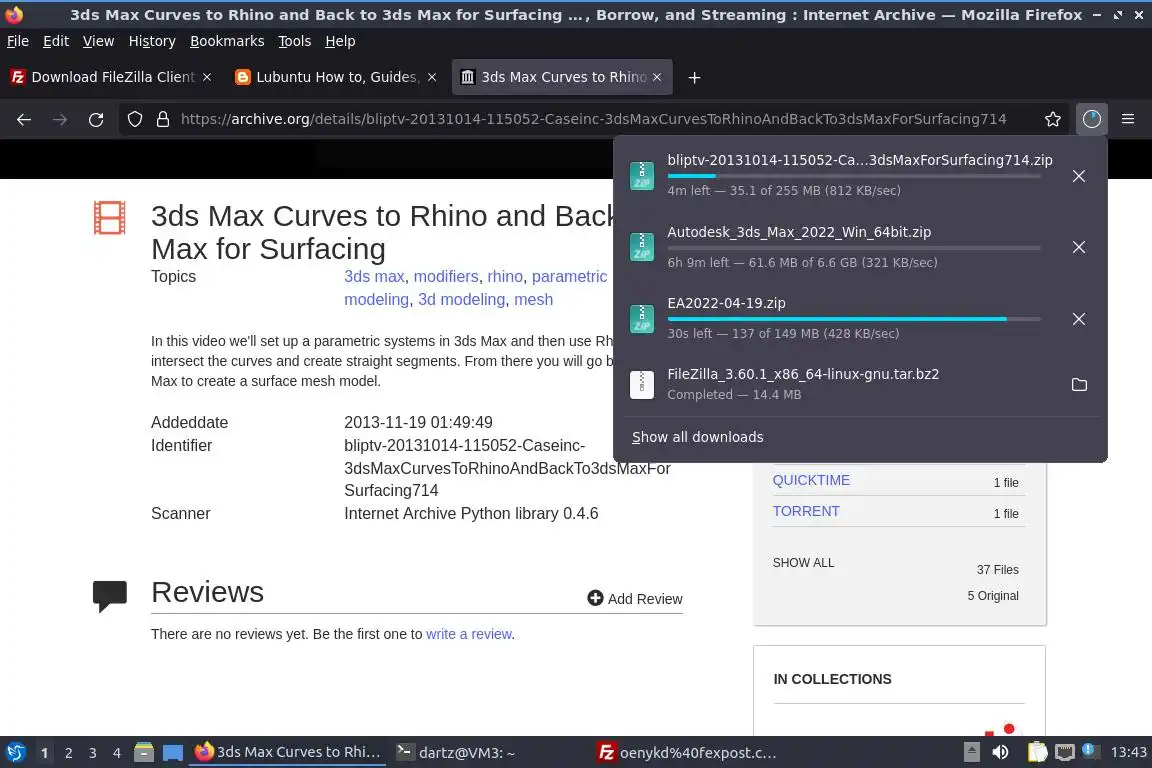Follow the 'modifiers' topic link
The height and width of the screenshot is (768, 1152).
point(446,276)
